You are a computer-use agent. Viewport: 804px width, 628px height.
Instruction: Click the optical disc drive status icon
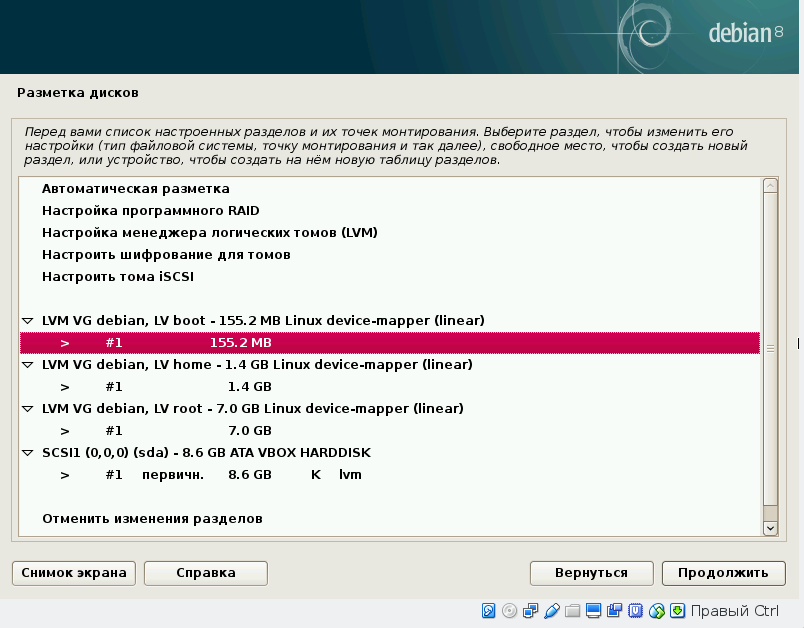click(510, 611)
